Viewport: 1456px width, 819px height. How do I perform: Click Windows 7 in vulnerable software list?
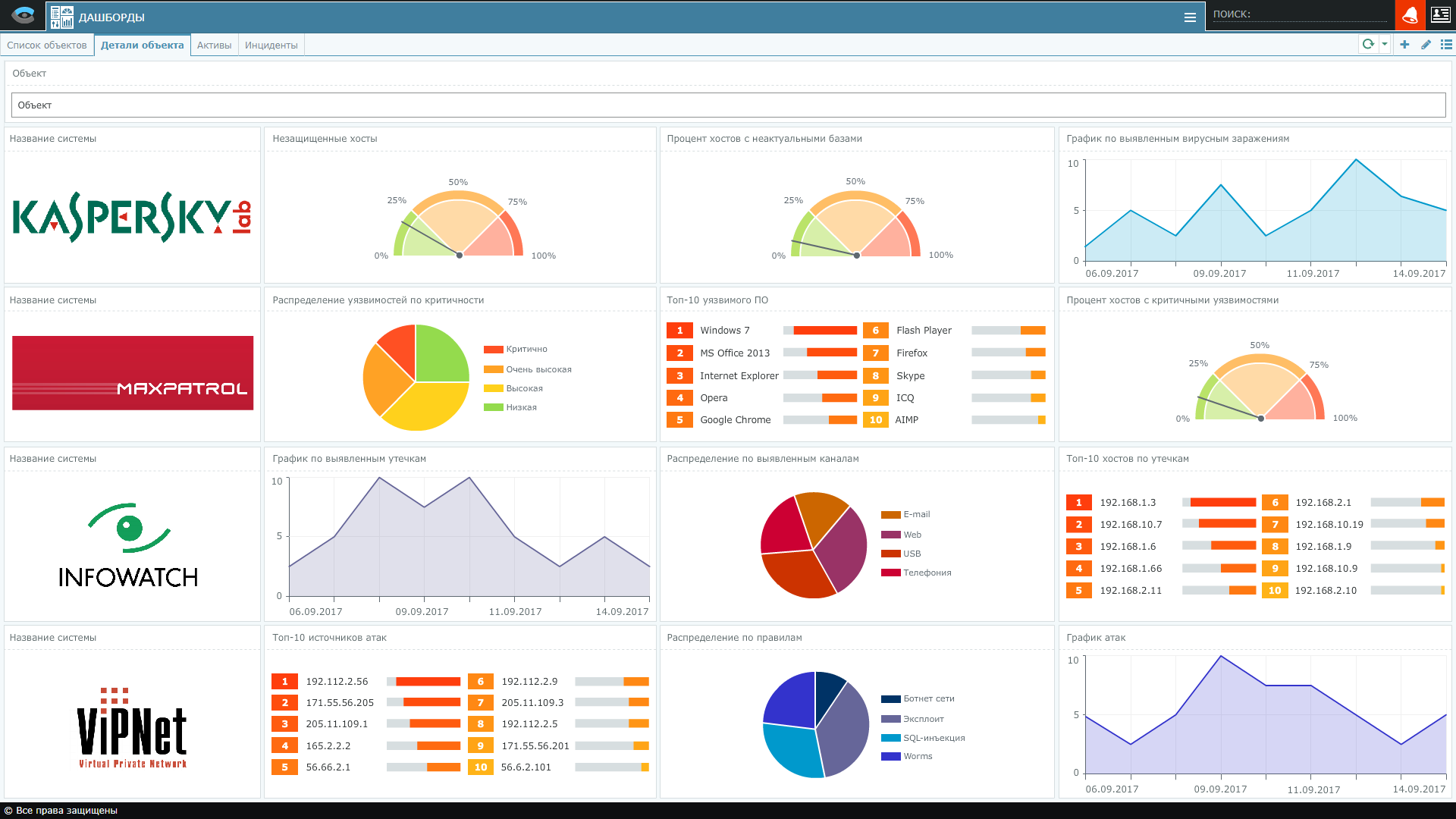(x=724, y=331)
